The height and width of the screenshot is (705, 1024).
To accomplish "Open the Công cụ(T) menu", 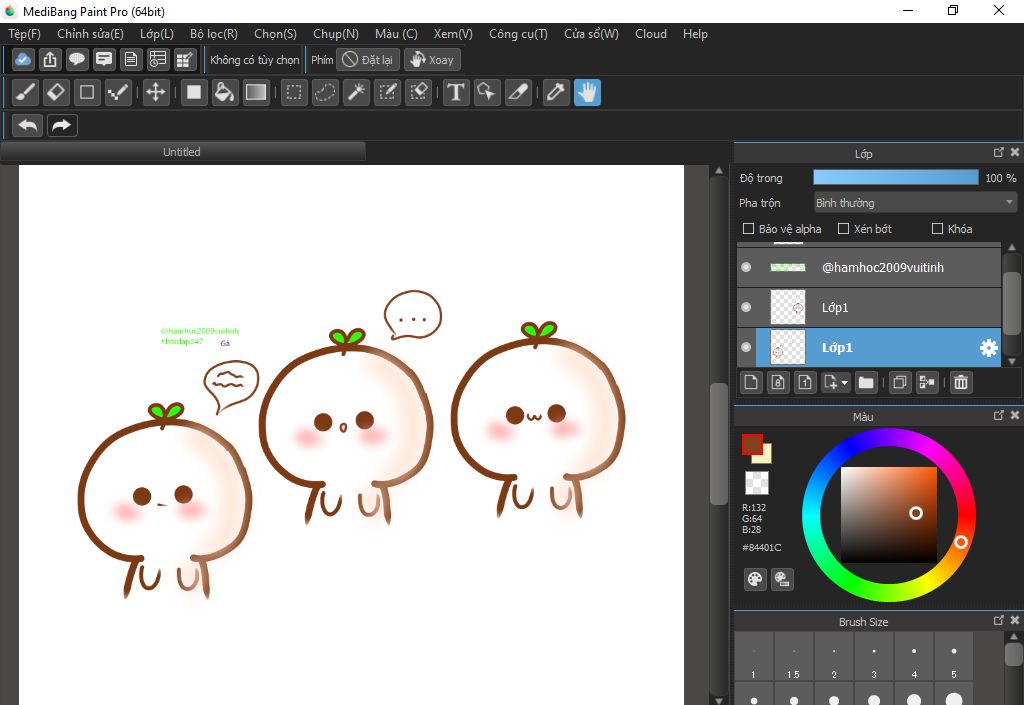I will [519, 34].
